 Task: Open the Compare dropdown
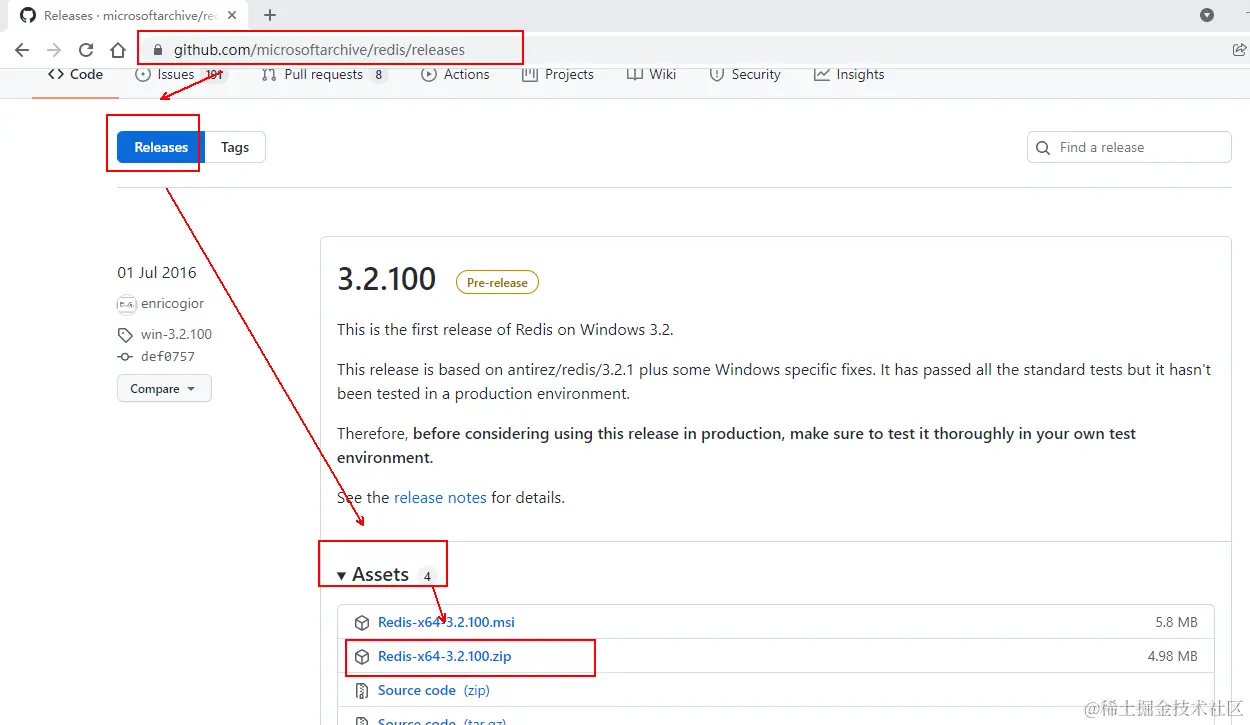point(164,389)
